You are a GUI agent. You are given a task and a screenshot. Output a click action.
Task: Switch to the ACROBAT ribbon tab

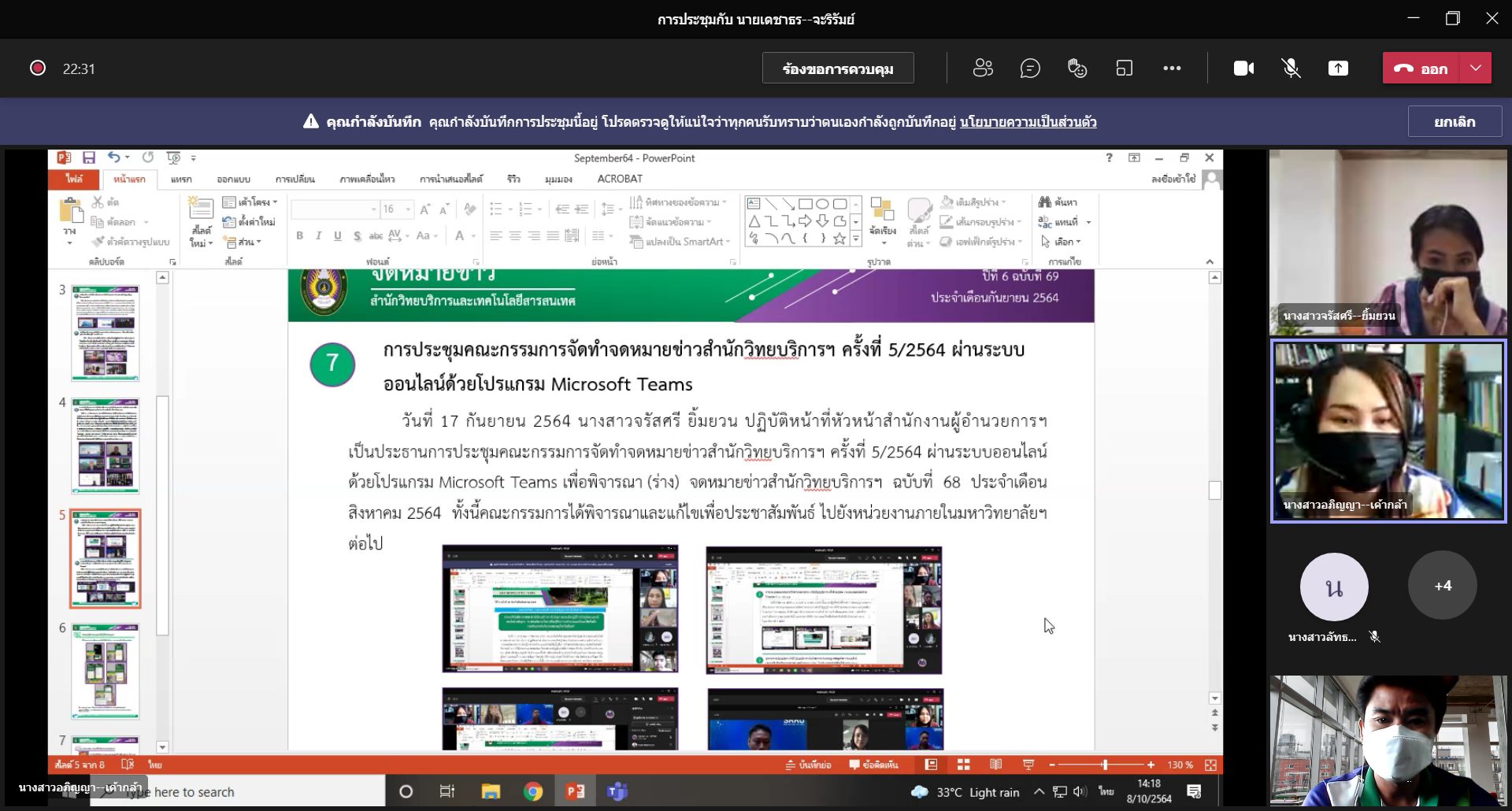click(x=620, y=179)
